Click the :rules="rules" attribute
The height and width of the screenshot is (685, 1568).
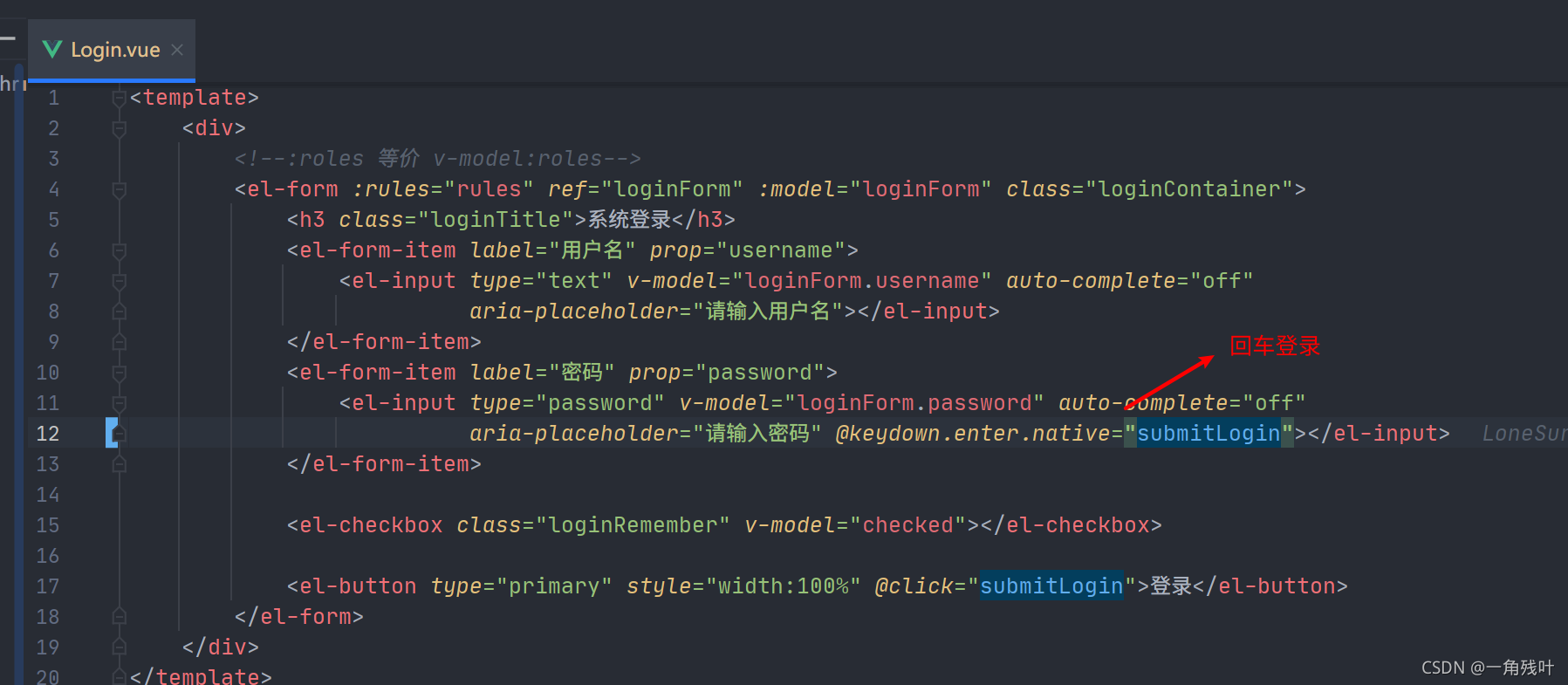443,189
